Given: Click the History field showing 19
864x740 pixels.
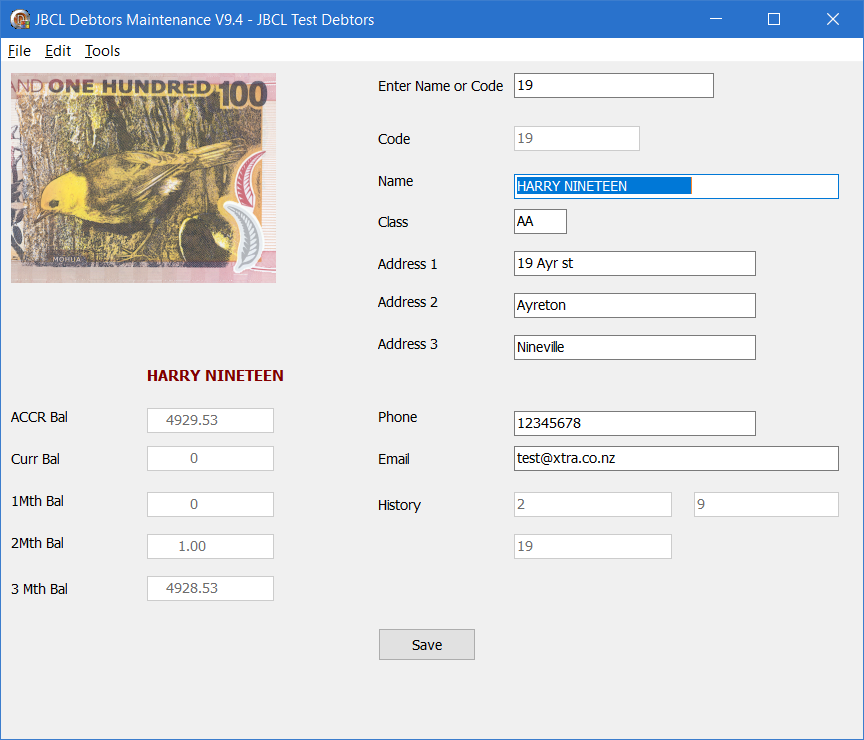Looking at the screenshot, I should [x=592, y=546].
